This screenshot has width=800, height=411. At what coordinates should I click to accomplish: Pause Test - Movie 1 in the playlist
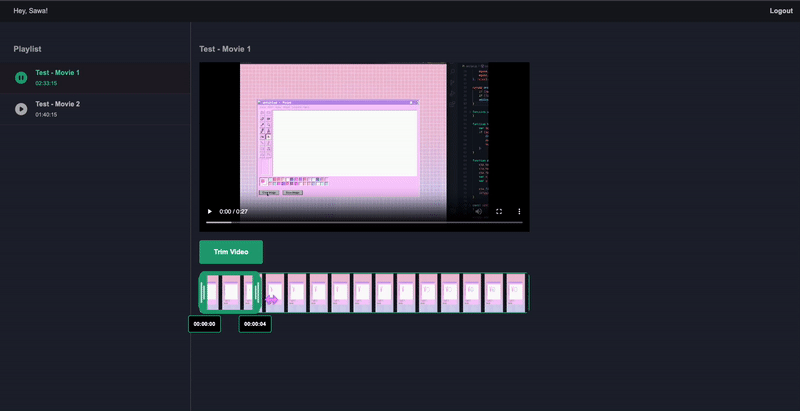(x=21, y=78)
